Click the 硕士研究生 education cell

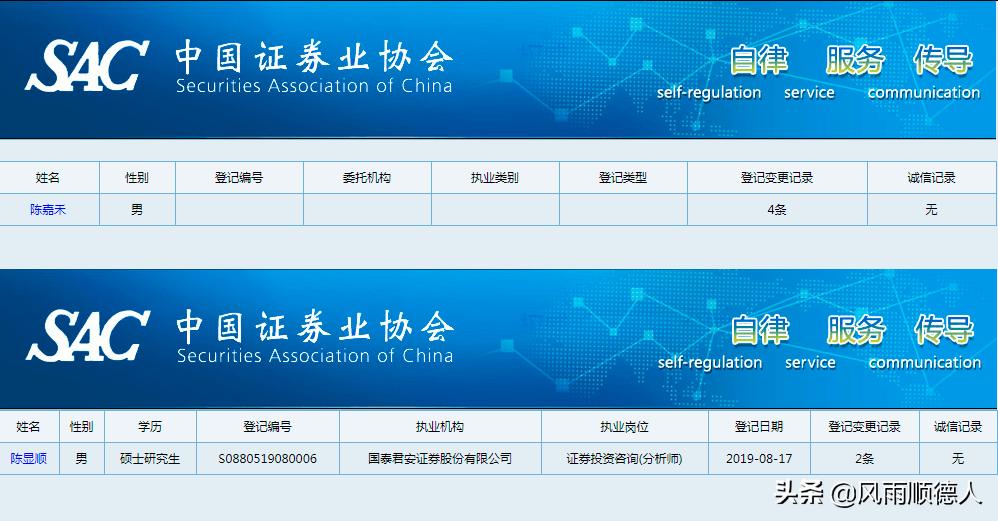pyautogui.click(x=150, y=458)
